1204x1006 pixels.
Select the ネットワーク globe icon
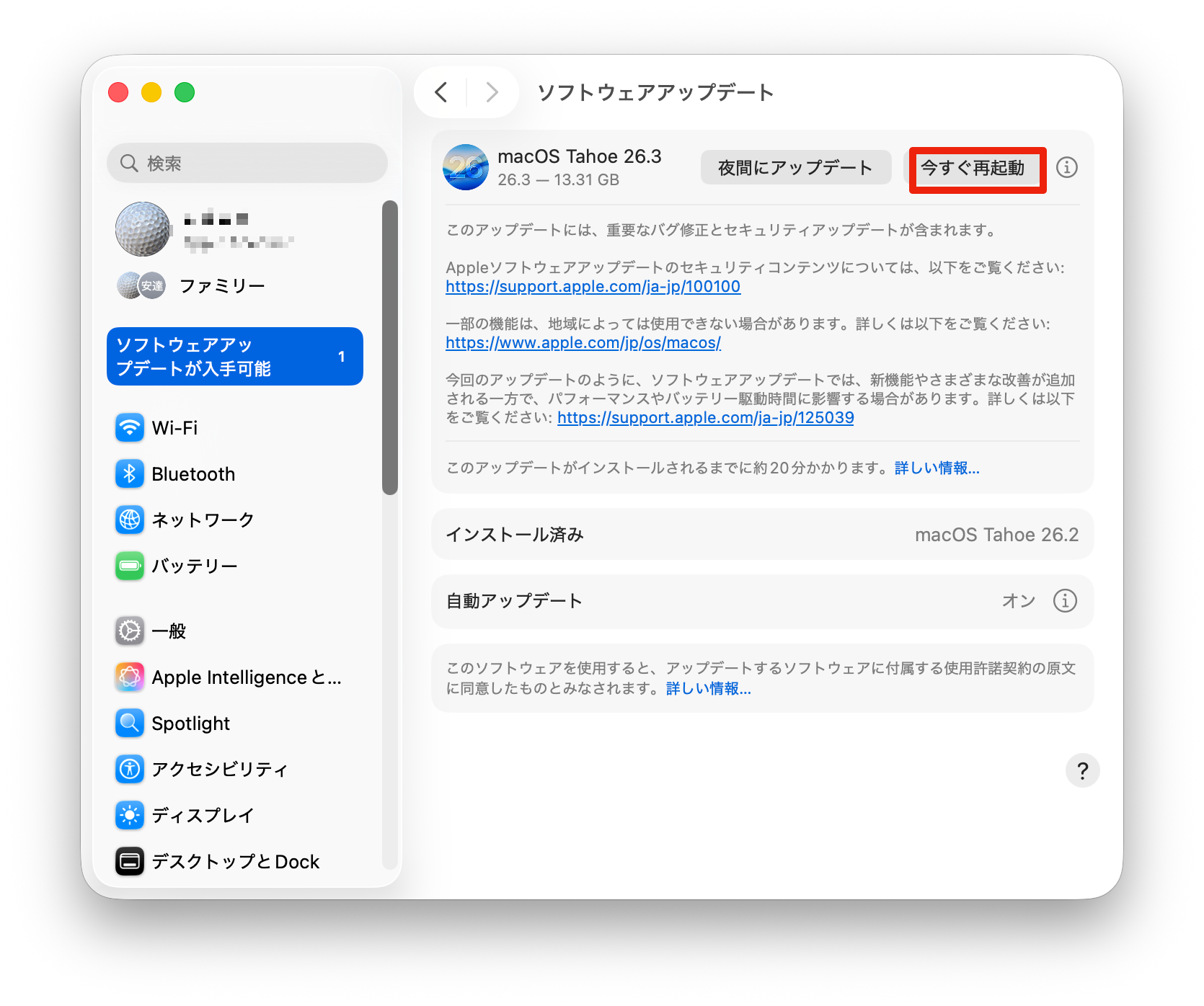(x=130, y=520)
